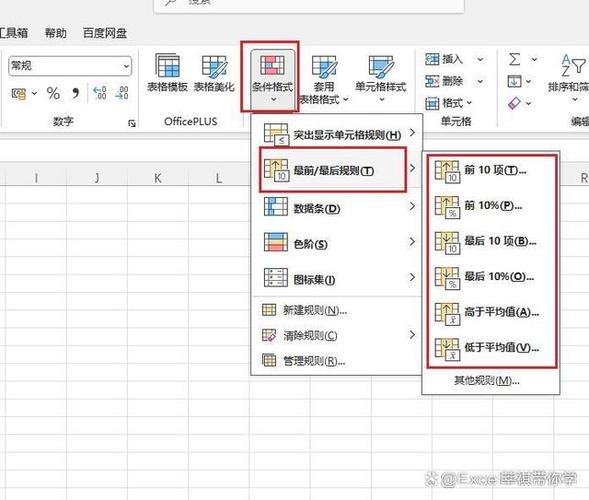Open 色阶 color scales submenu
Image resolution: width=589 pixels, height=500 pixels.
[x=337, y=243]
